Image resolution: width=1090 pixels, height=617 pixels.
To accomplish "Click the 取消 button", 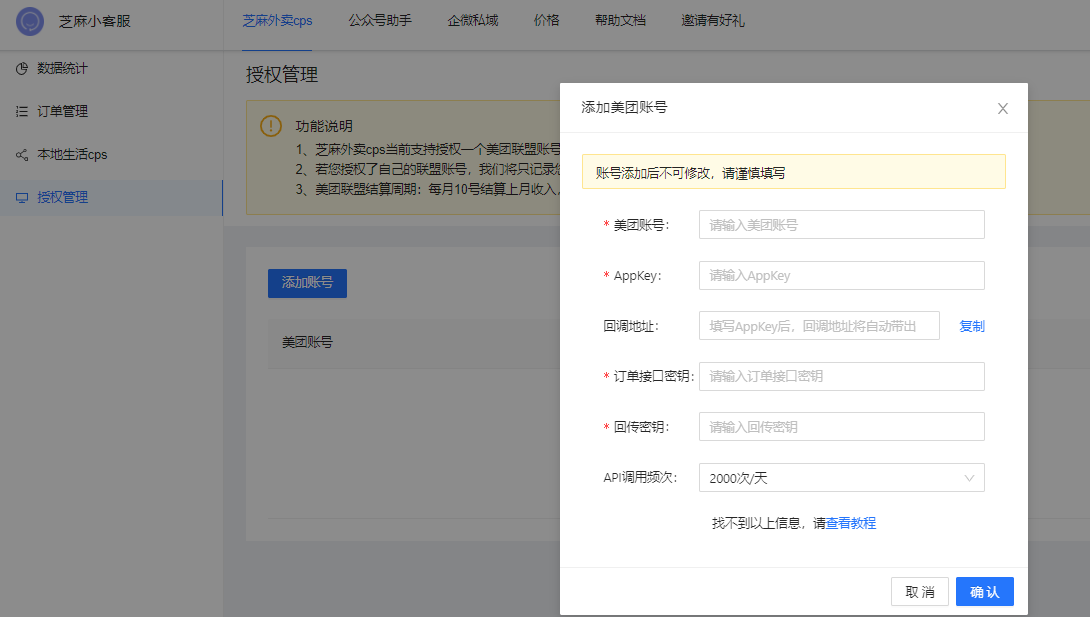I will click(920, 591).
